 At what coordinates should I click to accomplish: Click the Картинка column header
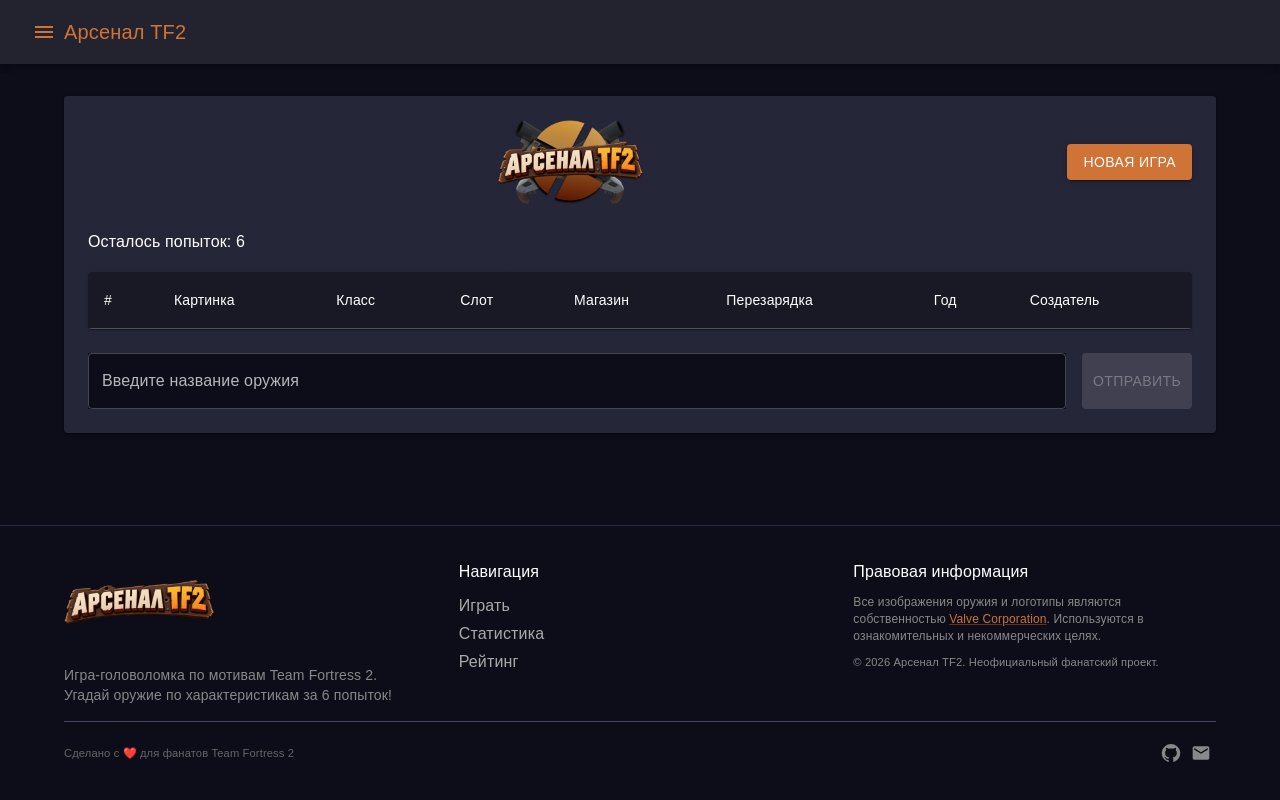(x=204, y=300)
